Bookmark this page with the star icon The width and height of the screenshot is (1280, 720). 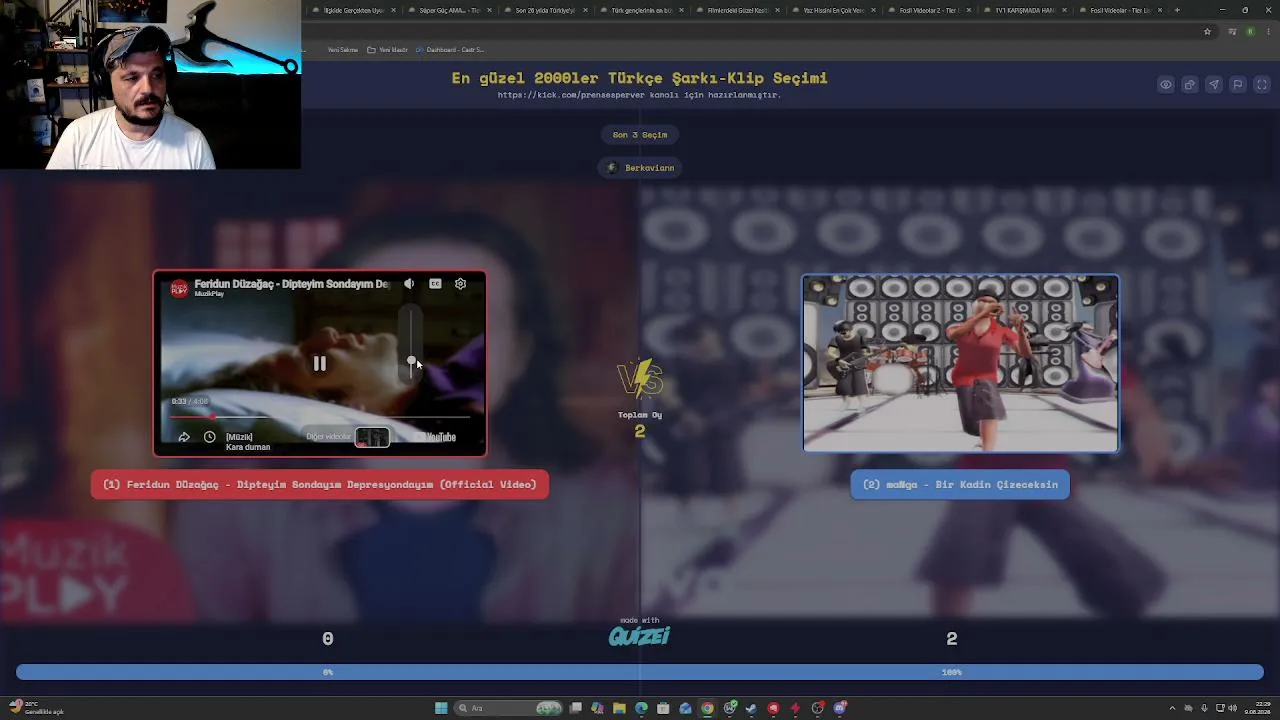coord(1207,32)
